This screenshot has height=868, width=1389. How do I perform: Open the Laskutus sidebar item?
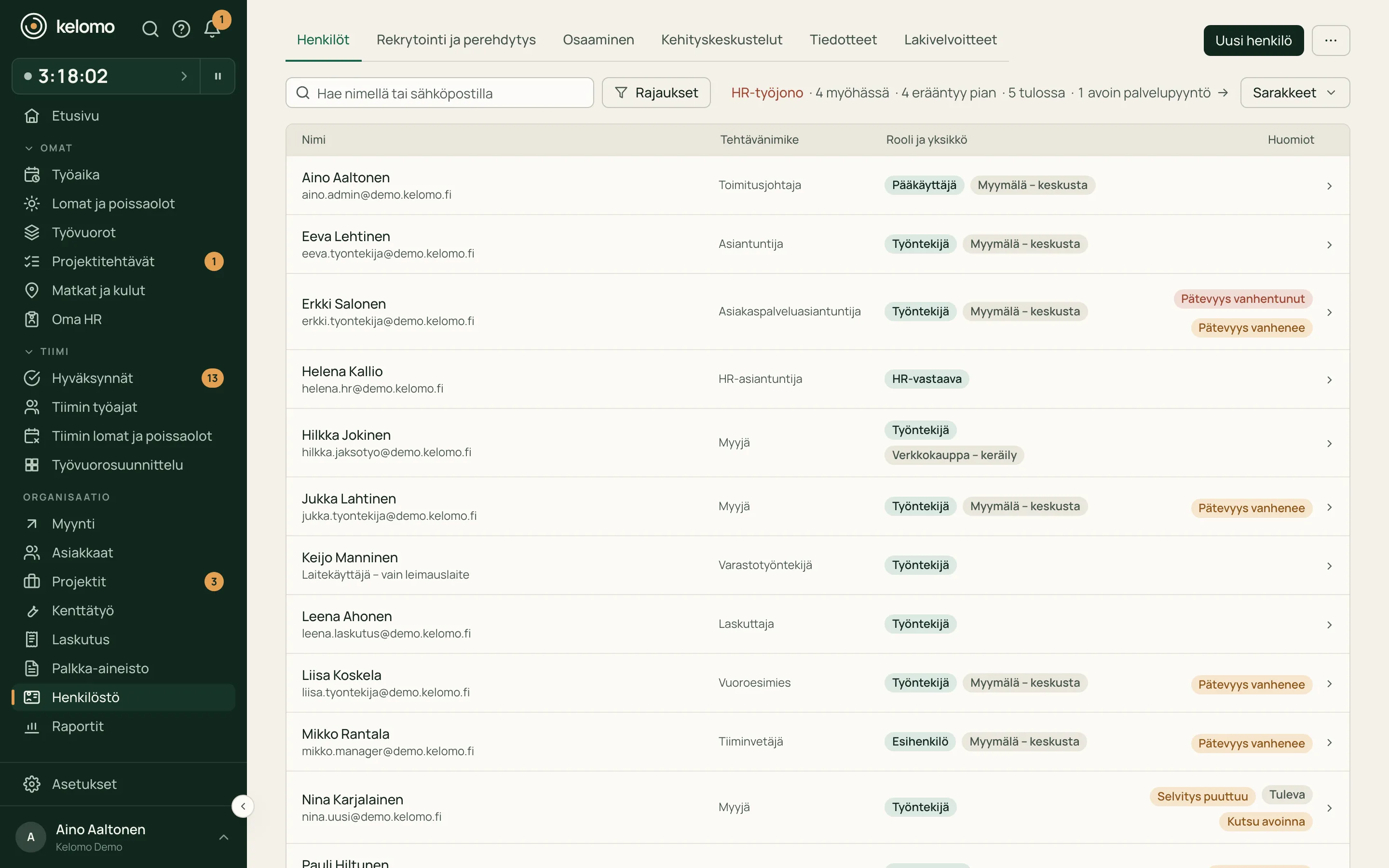click(x=123, y=639)
